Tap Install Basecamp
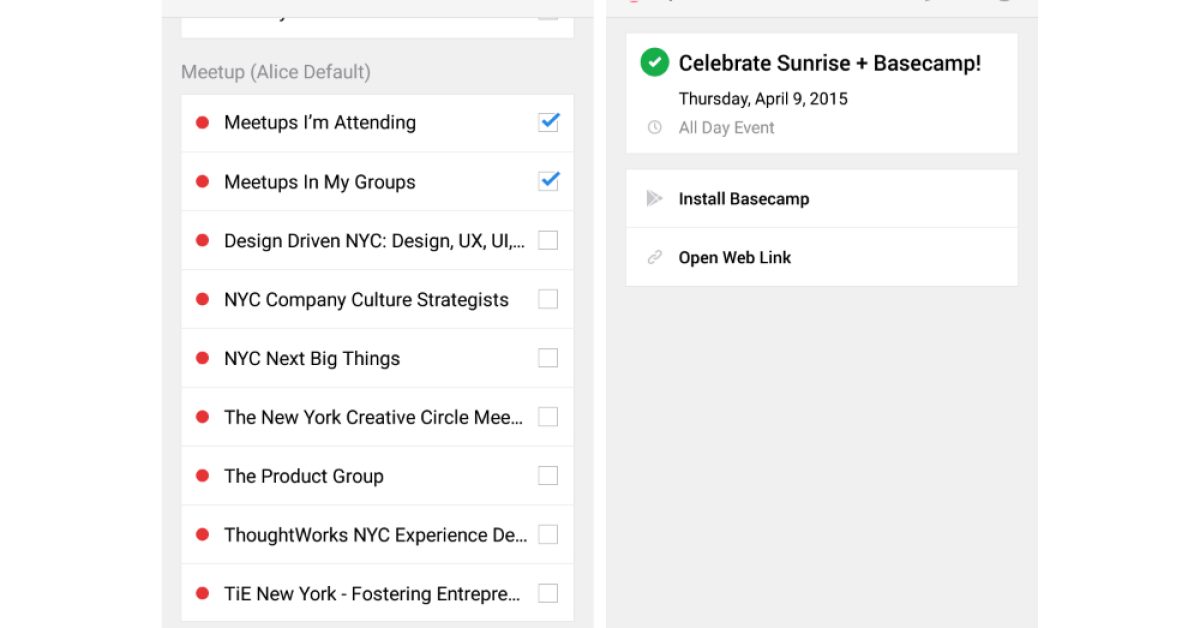1200x628 pixels. tap(743, 199)
